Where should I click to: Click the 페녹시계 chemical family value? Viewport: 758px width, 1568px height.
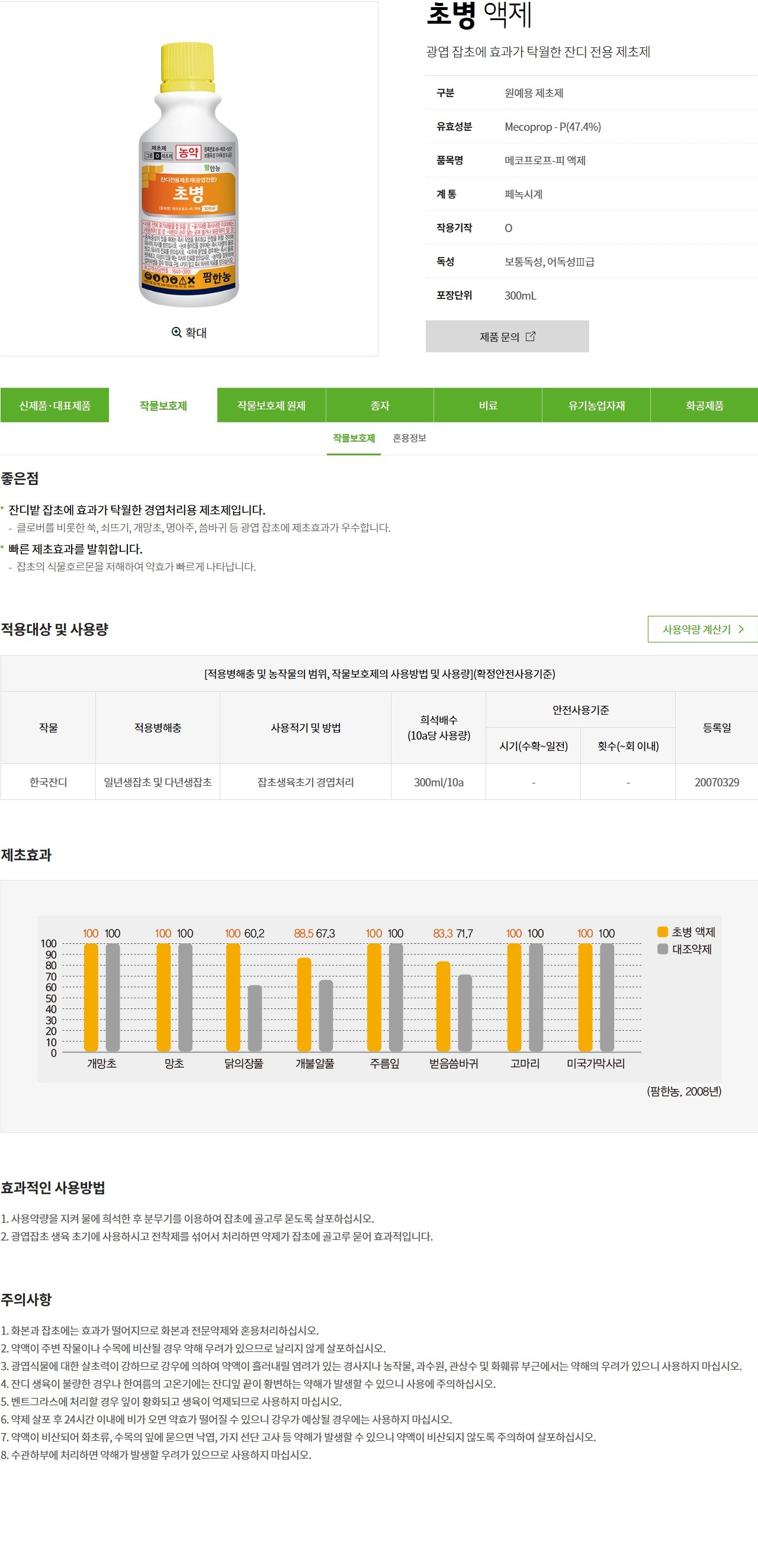point(523,194)
